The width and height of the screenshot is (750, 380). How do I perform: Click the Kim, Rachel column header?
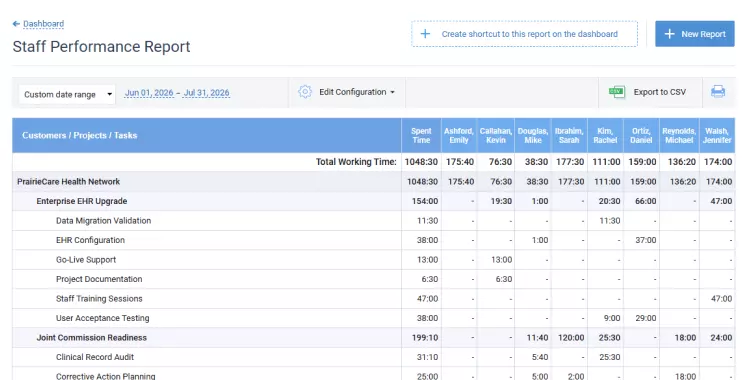coord(605,135)
